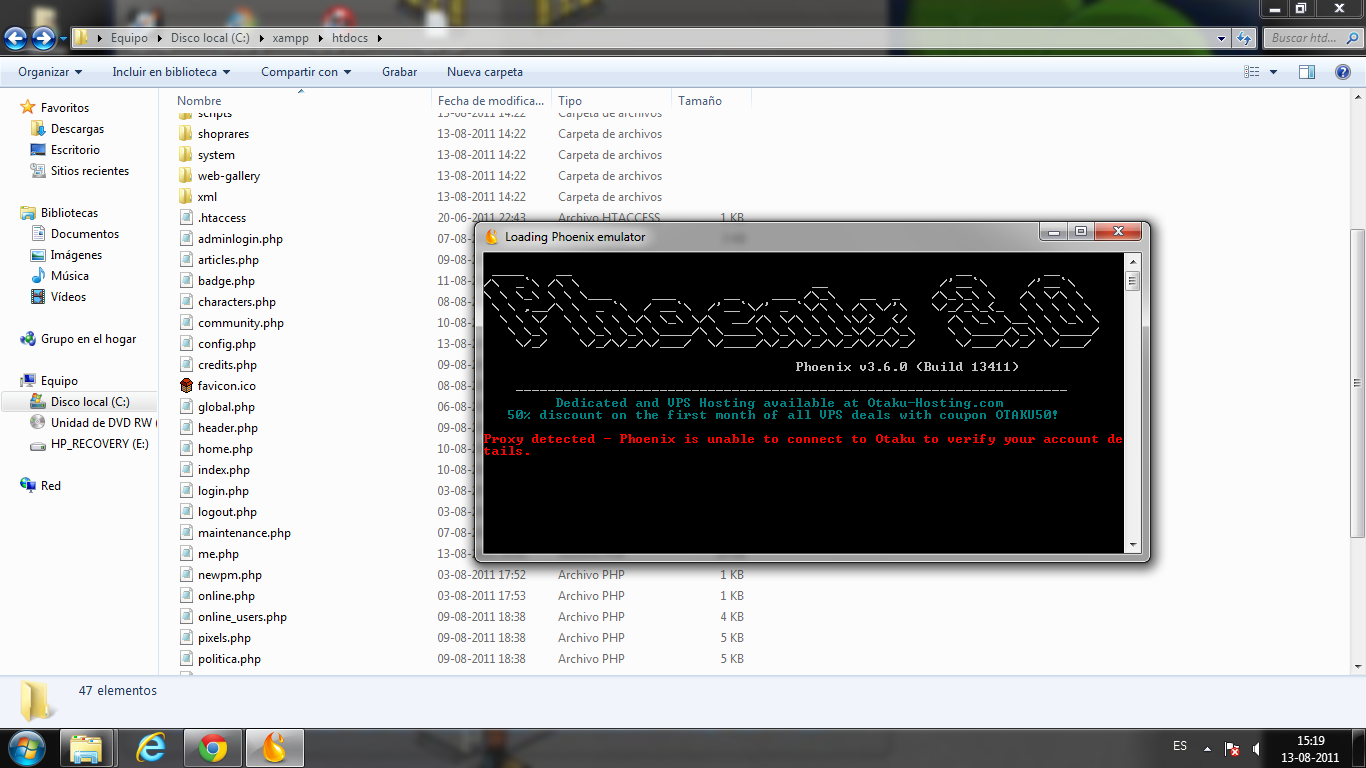Jump to Disco local (C:) breadcrumb

pyautogui.click(x=210, y=38)
